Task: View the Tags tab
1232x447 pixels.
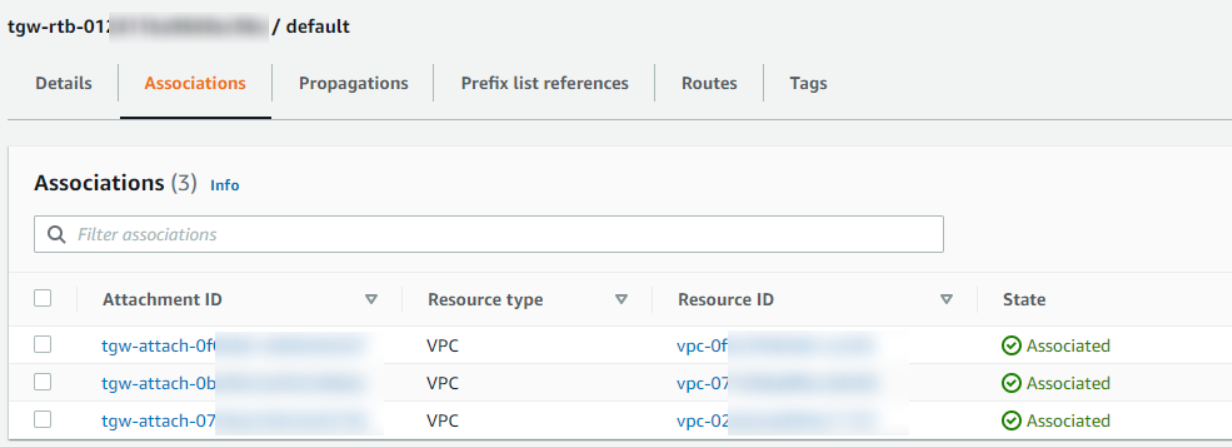Action: (808, 84)
